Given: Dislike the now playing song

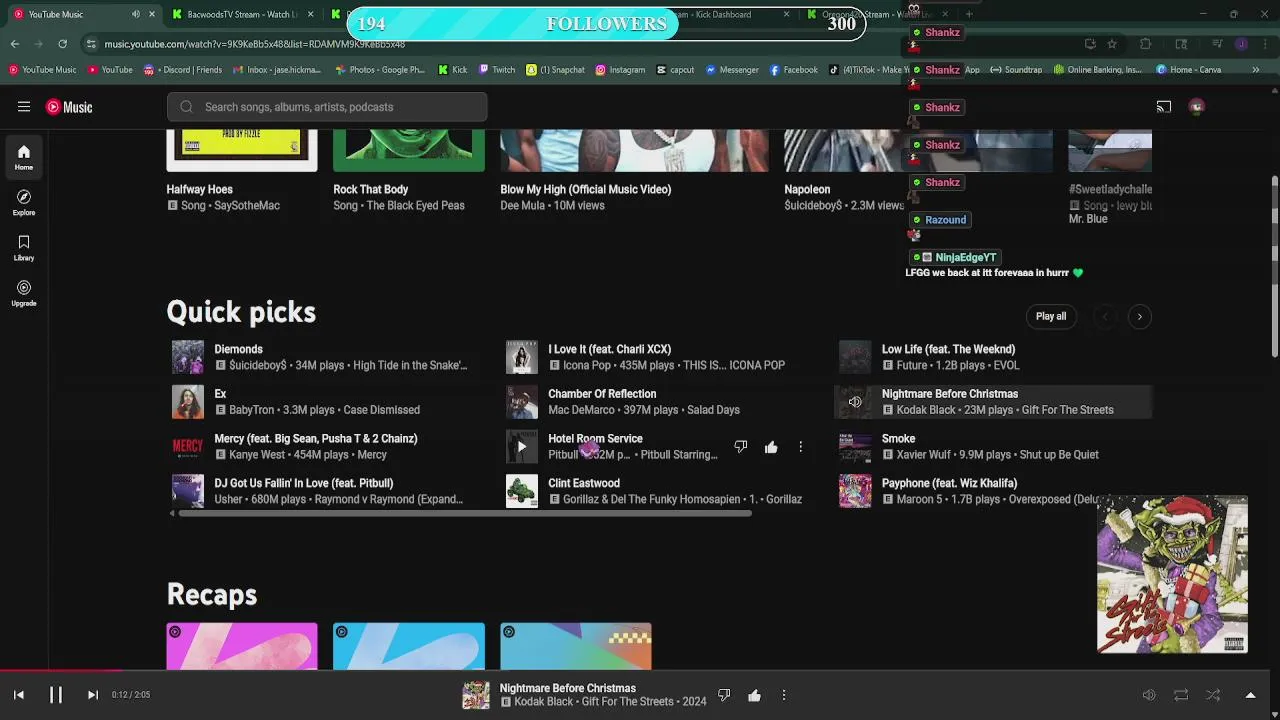Looking at the screenshot, I should (724, 695).
